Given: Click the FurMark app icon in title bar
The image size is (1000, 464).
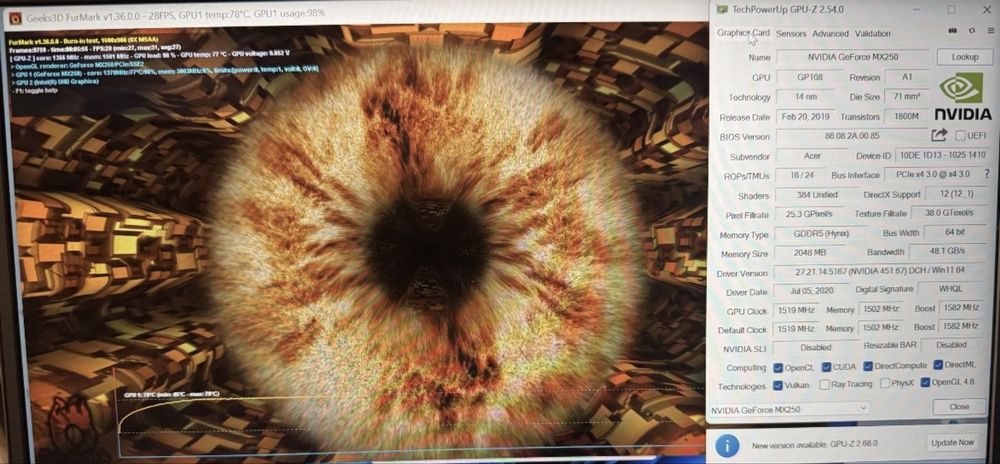Looking at the screenshot, I should 14,18.
